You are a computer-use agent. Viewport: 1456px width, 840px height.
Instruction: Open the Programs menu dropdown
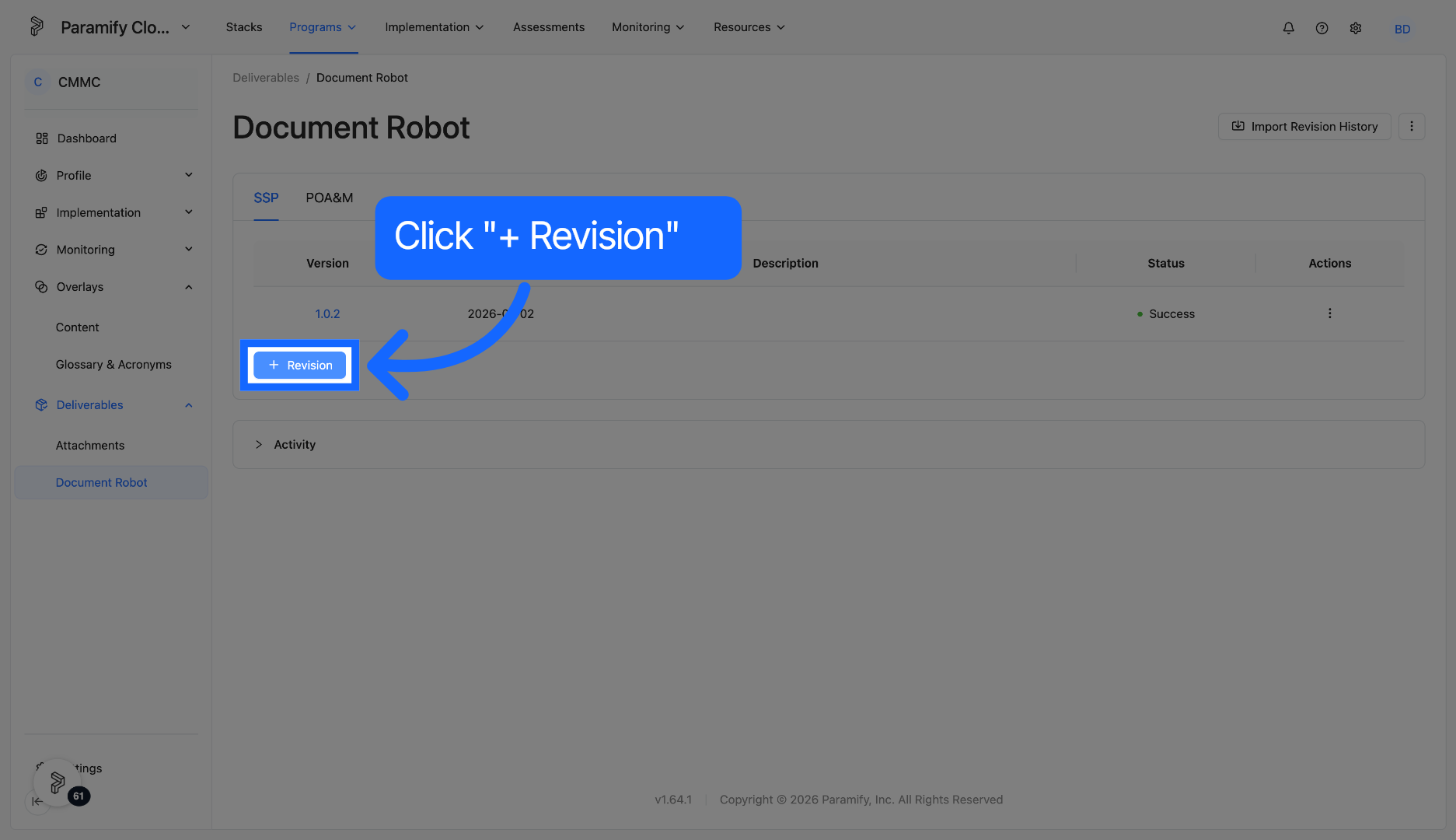tap(323, 27)
